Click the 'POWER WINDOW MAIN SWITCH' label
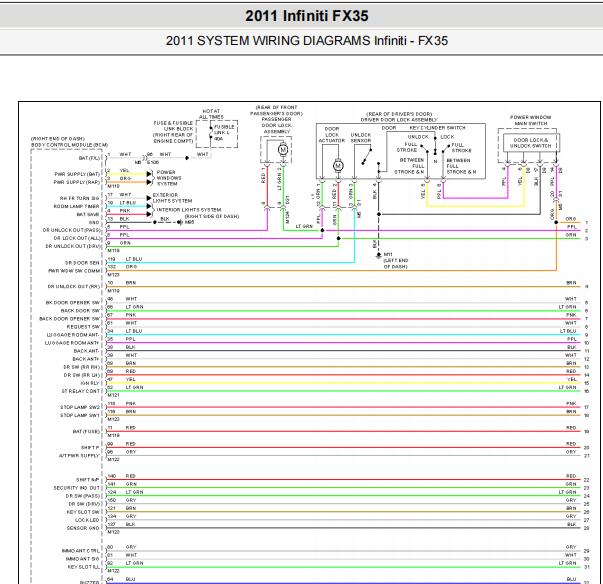Screen dimensions: 603x584 tap(531, 120)
